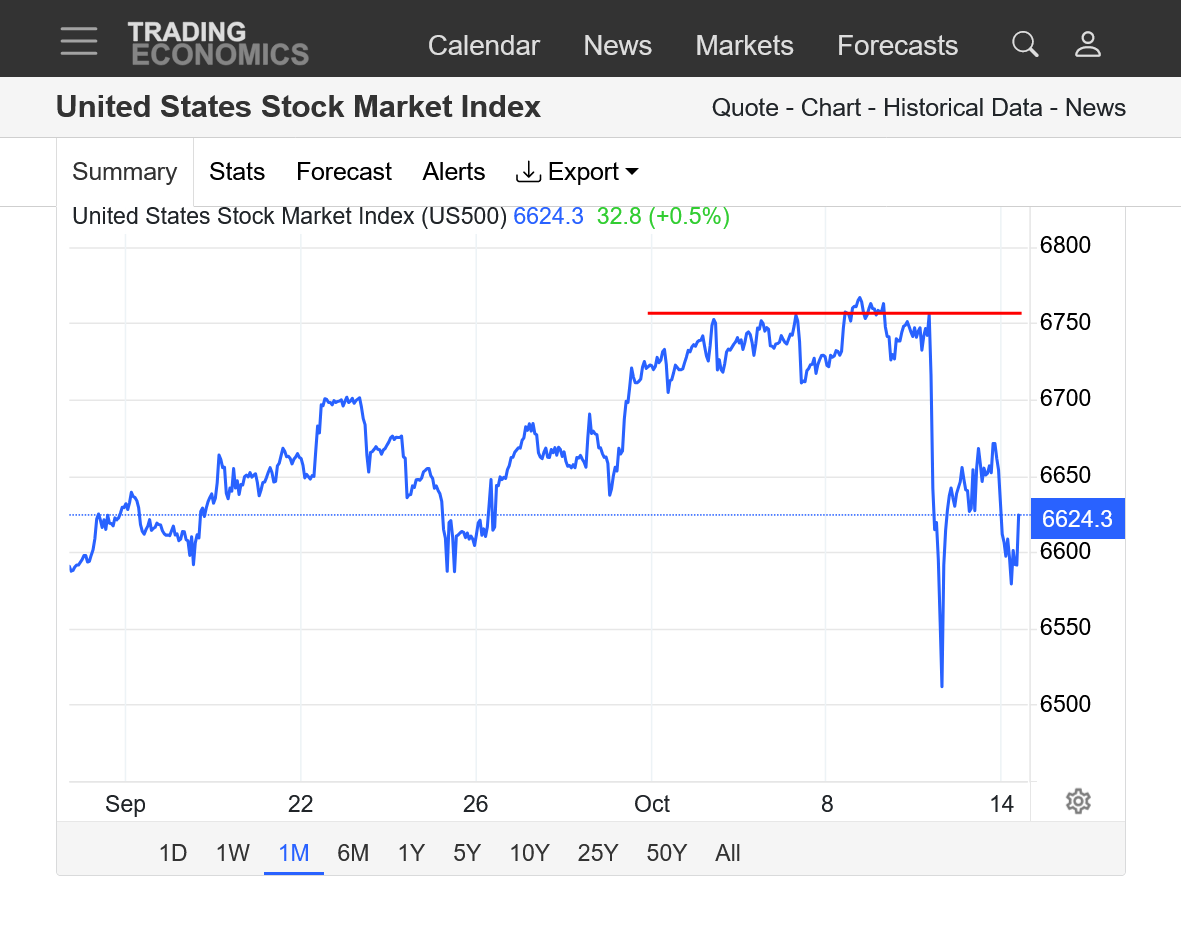The image size is (1181, 933).
Task: Open the Forecasts navigation item
Action: point(897,46)
